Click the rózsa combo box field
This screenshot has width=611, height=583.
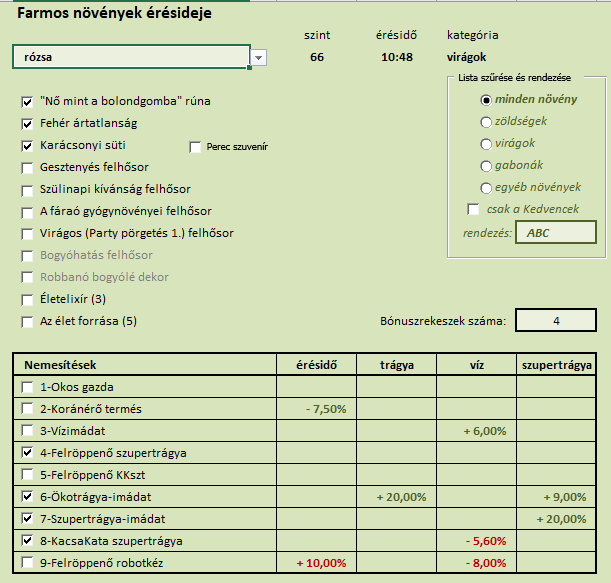(130, 58)
